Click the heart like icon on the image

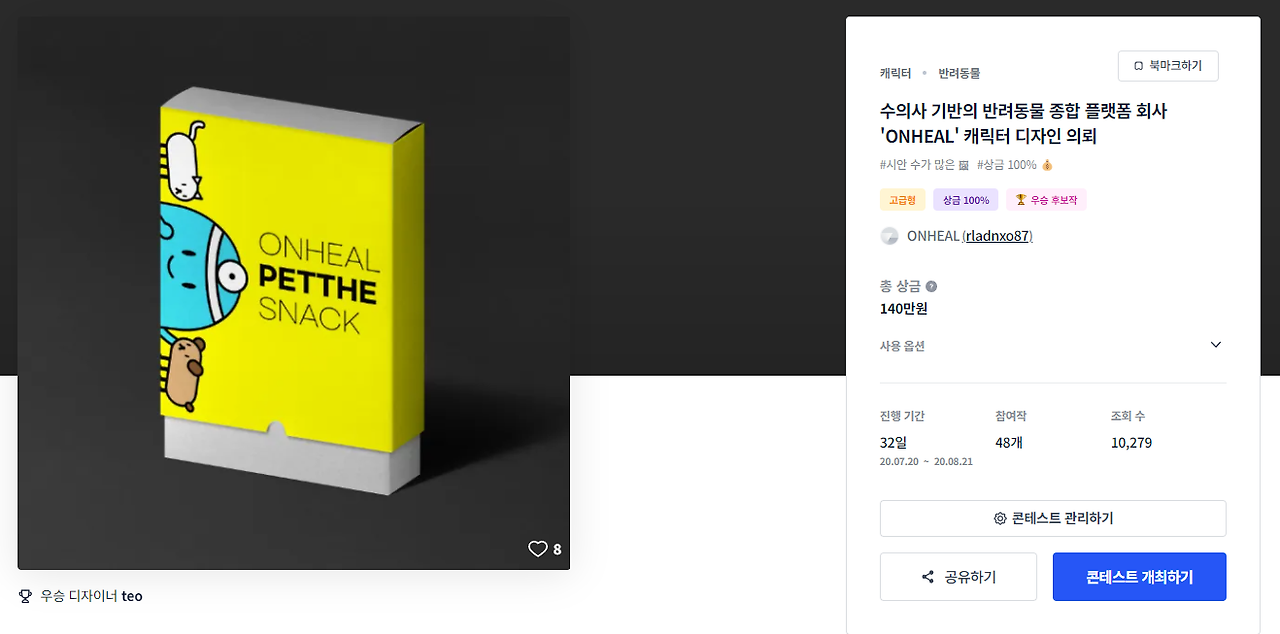tap(538, 549)
